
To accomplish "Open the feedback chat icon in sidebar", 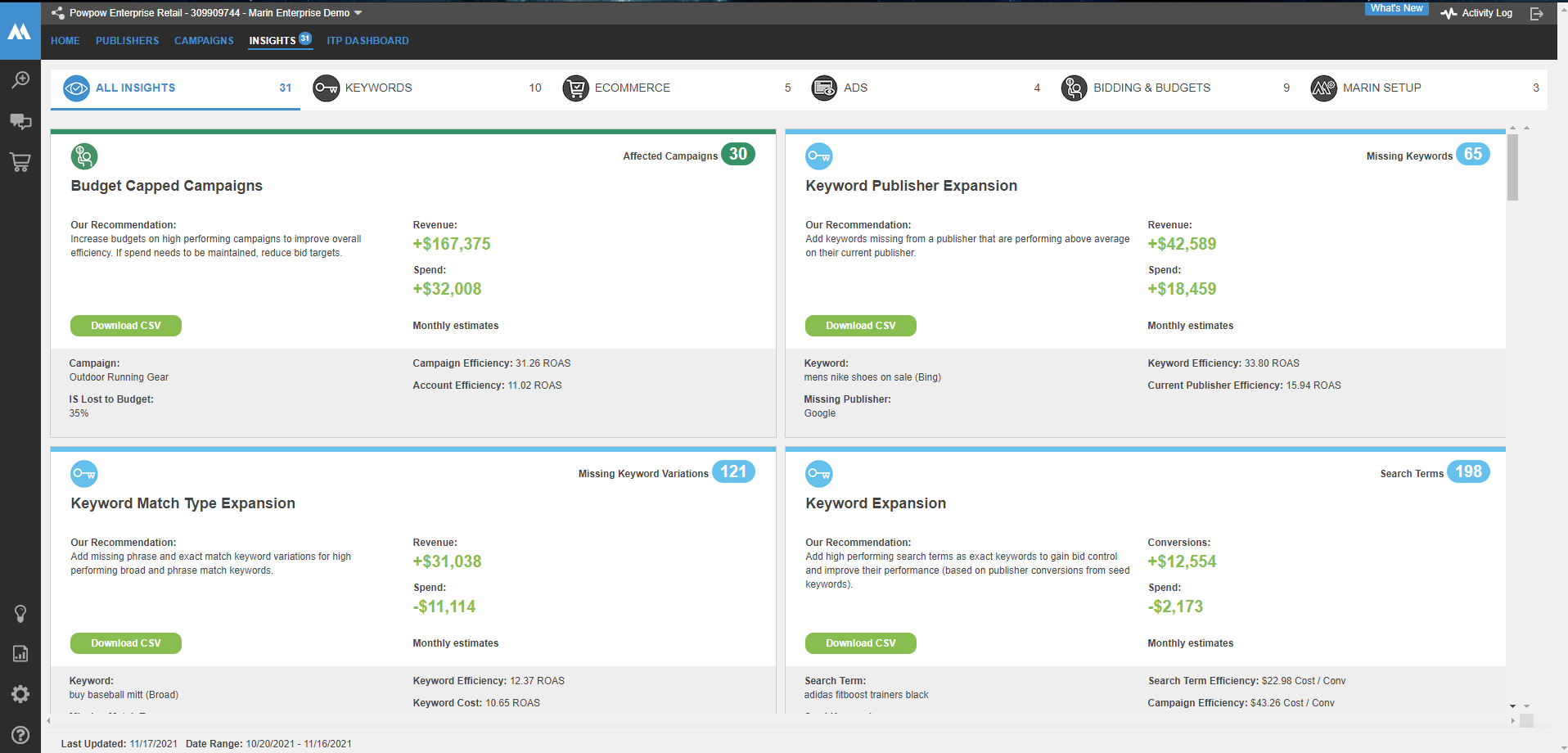I will 20,121.
